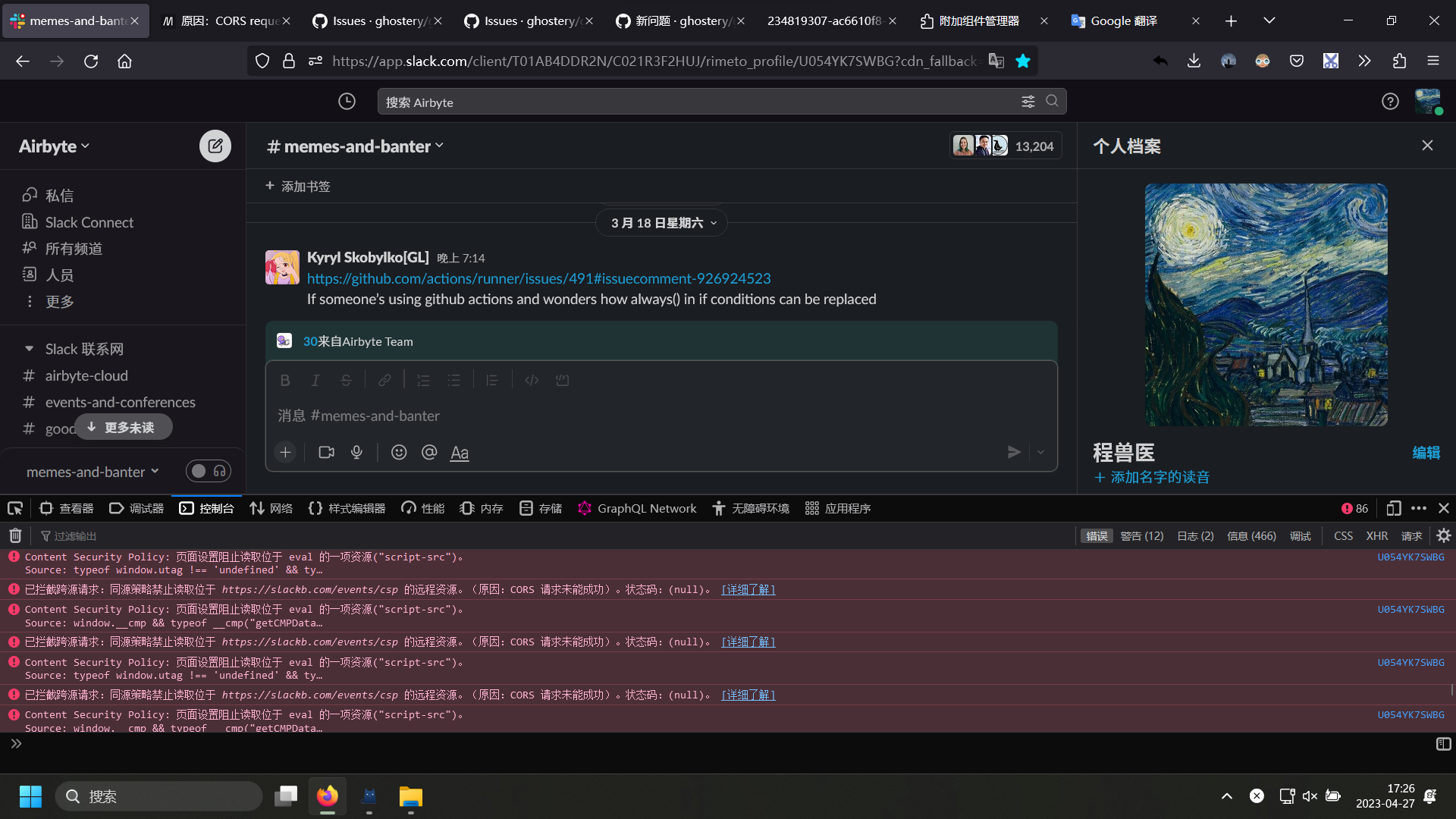Insert link icon in message composer
This screenshot has width=1456, height=819.
coord(384,380)
